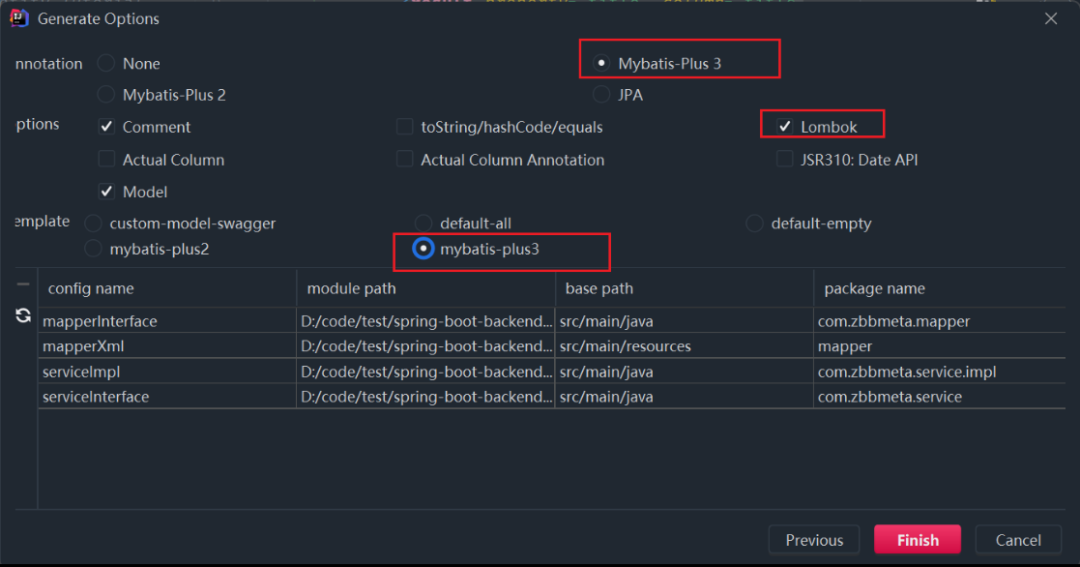Select the default-all template

[423, 223]
